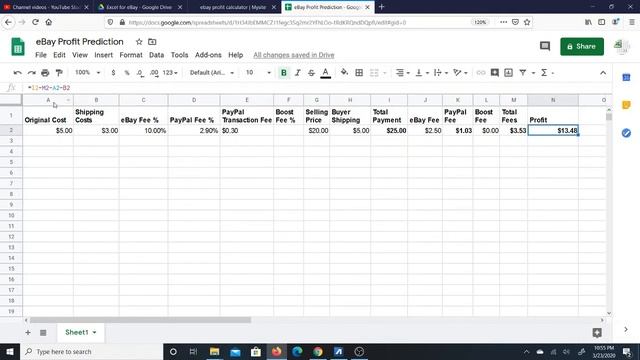Toggle Strikethrough formatting
Image resolution: width=640 pixels, height=360 pixels.
311,73
